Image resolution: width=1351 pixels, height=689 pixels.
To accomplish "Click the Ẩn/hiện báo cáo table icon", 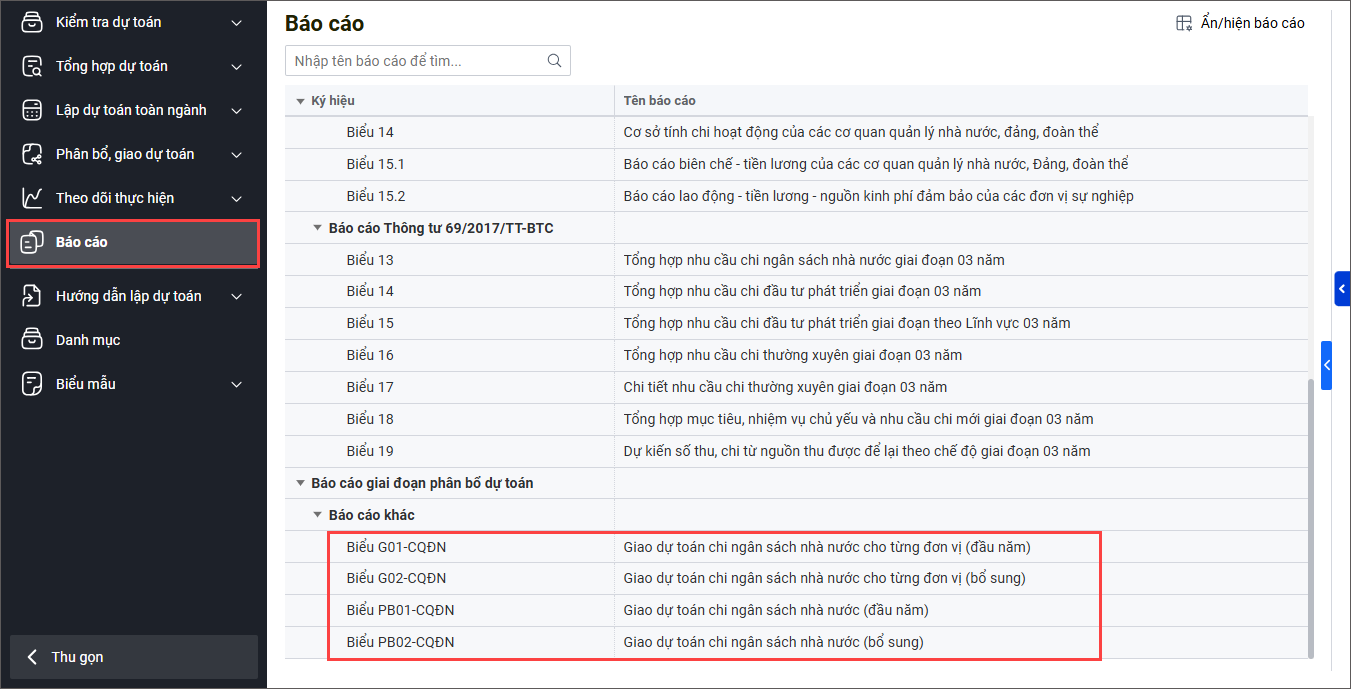I will pyautogui.click(x=1184, y=23).
